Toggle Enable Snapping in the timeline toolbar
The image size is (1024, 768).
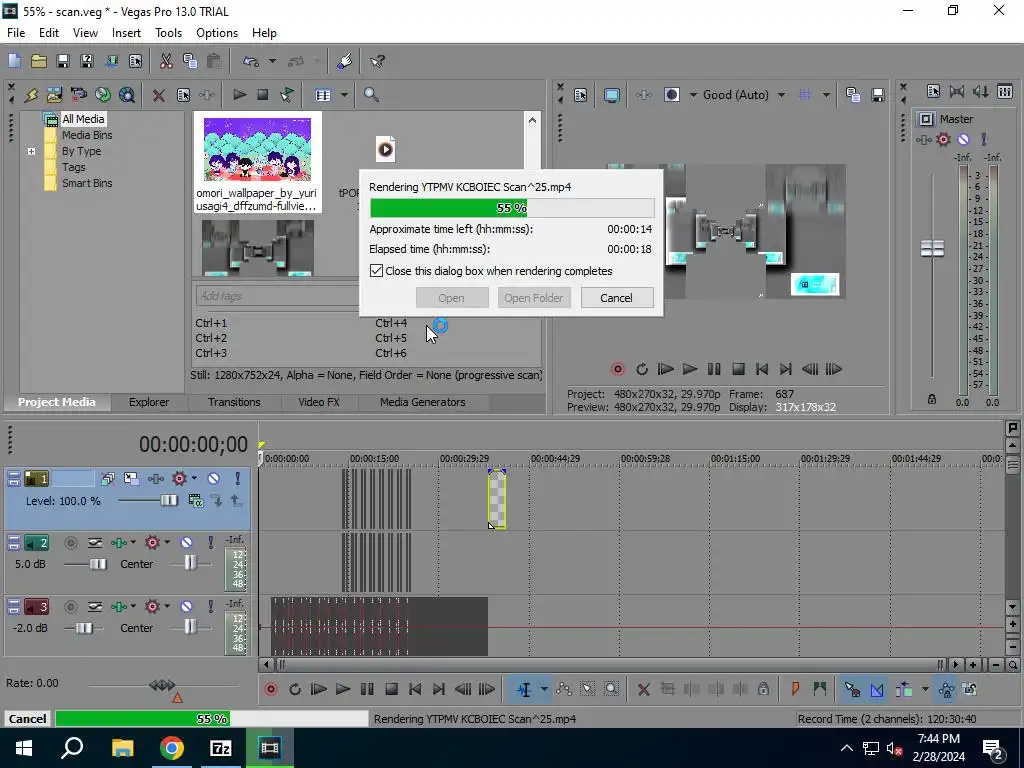(852, 689)
